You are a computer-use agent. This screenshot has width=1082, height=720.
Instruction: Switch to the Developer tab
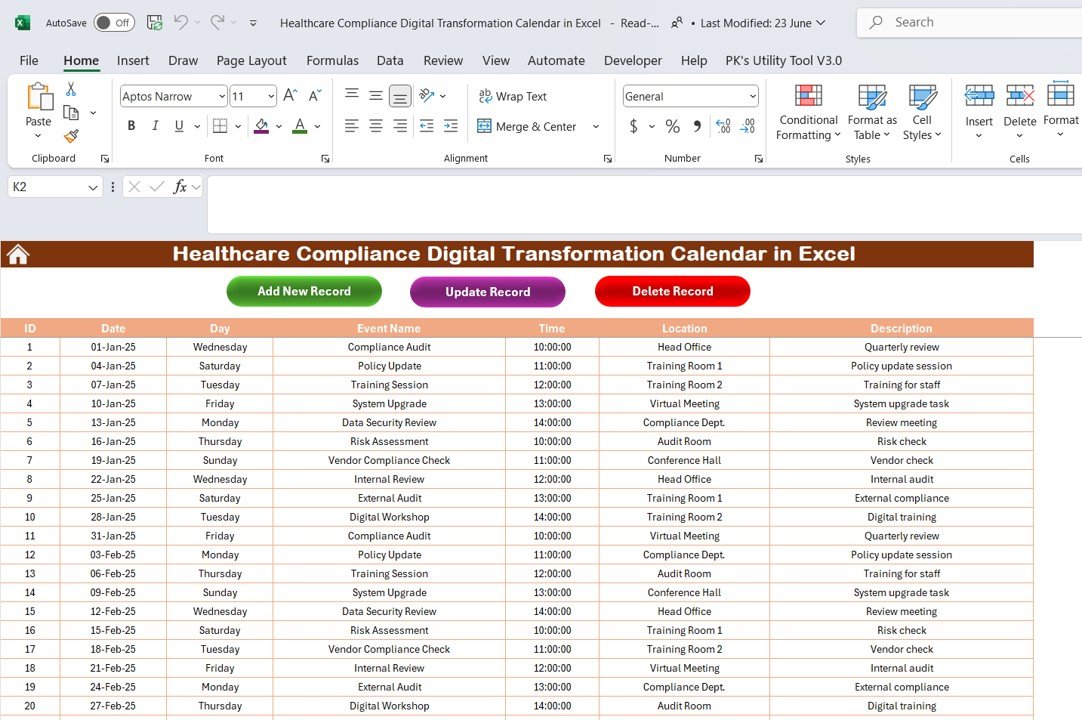[633, 61]
